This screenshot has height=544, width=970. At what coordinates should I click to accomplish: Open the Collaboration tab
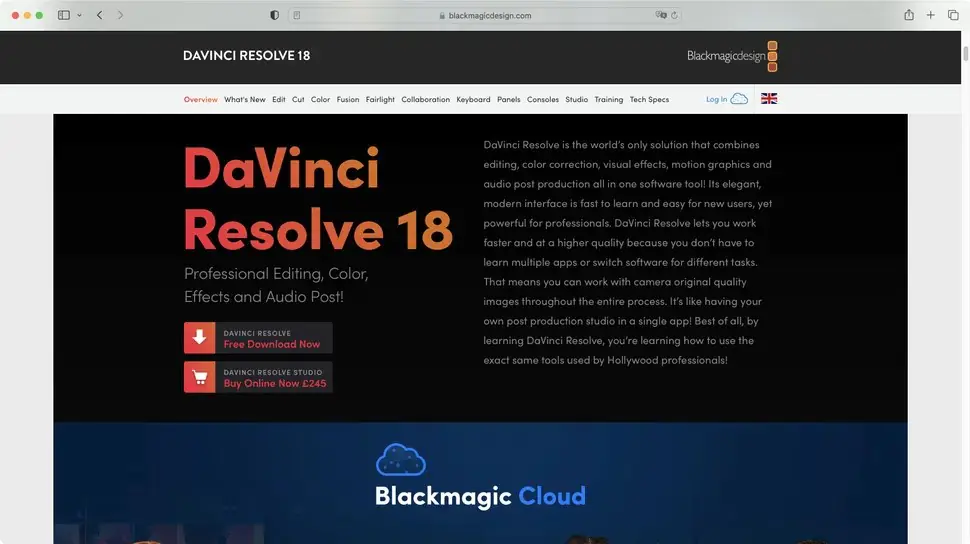pos(426,100)
